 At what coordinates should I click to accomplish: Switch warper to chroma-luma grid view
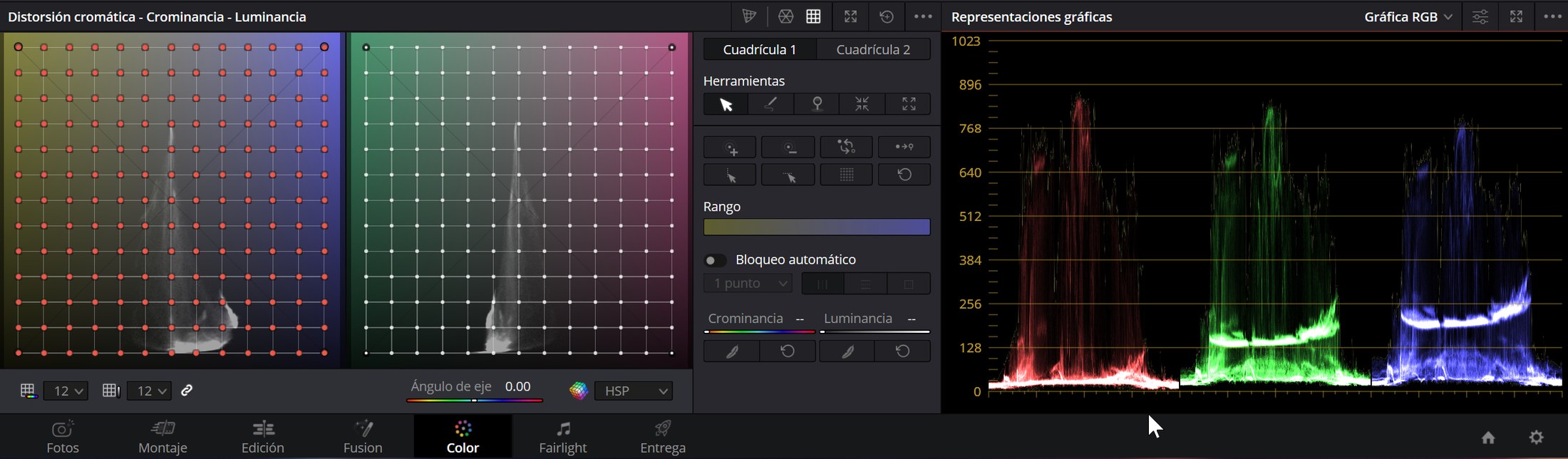click(813, 16)
